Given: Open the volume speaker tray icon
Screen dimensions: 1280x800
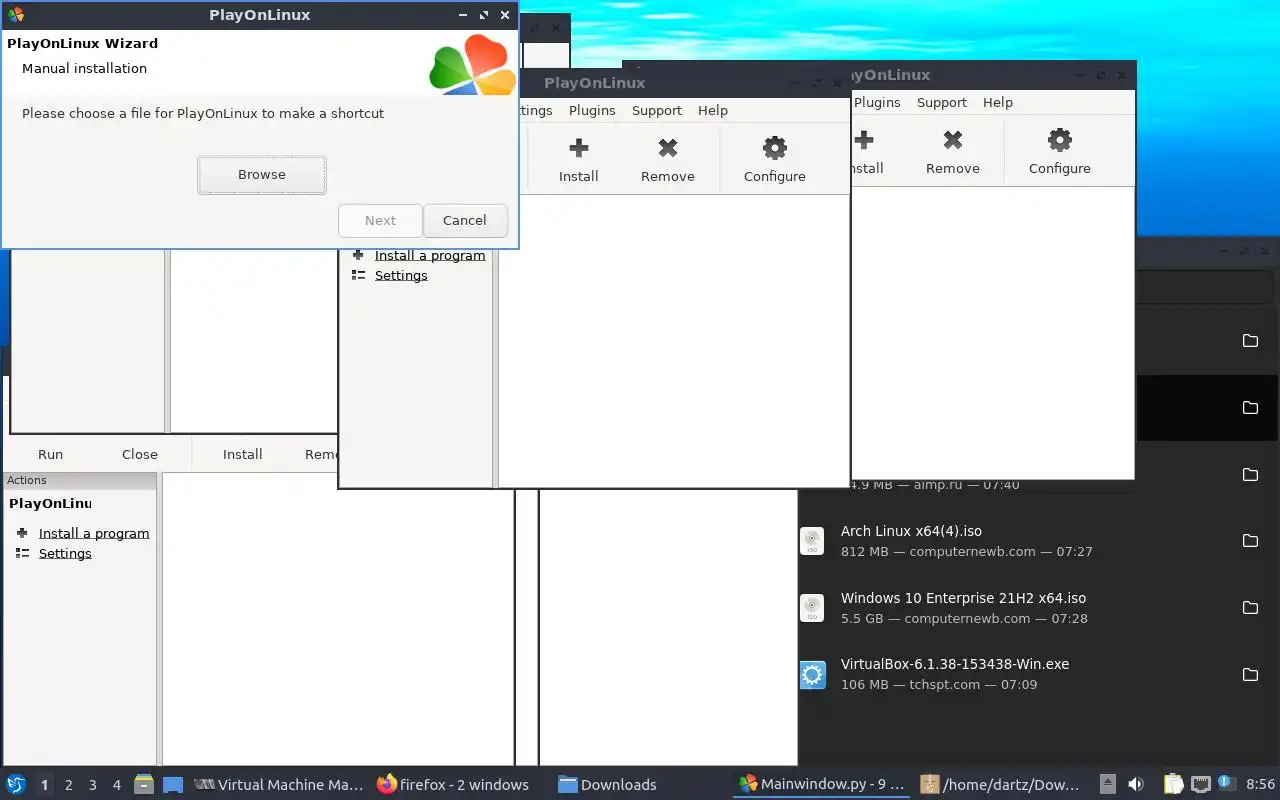Looking at the screenshot, I should [x=1136, y=785].
